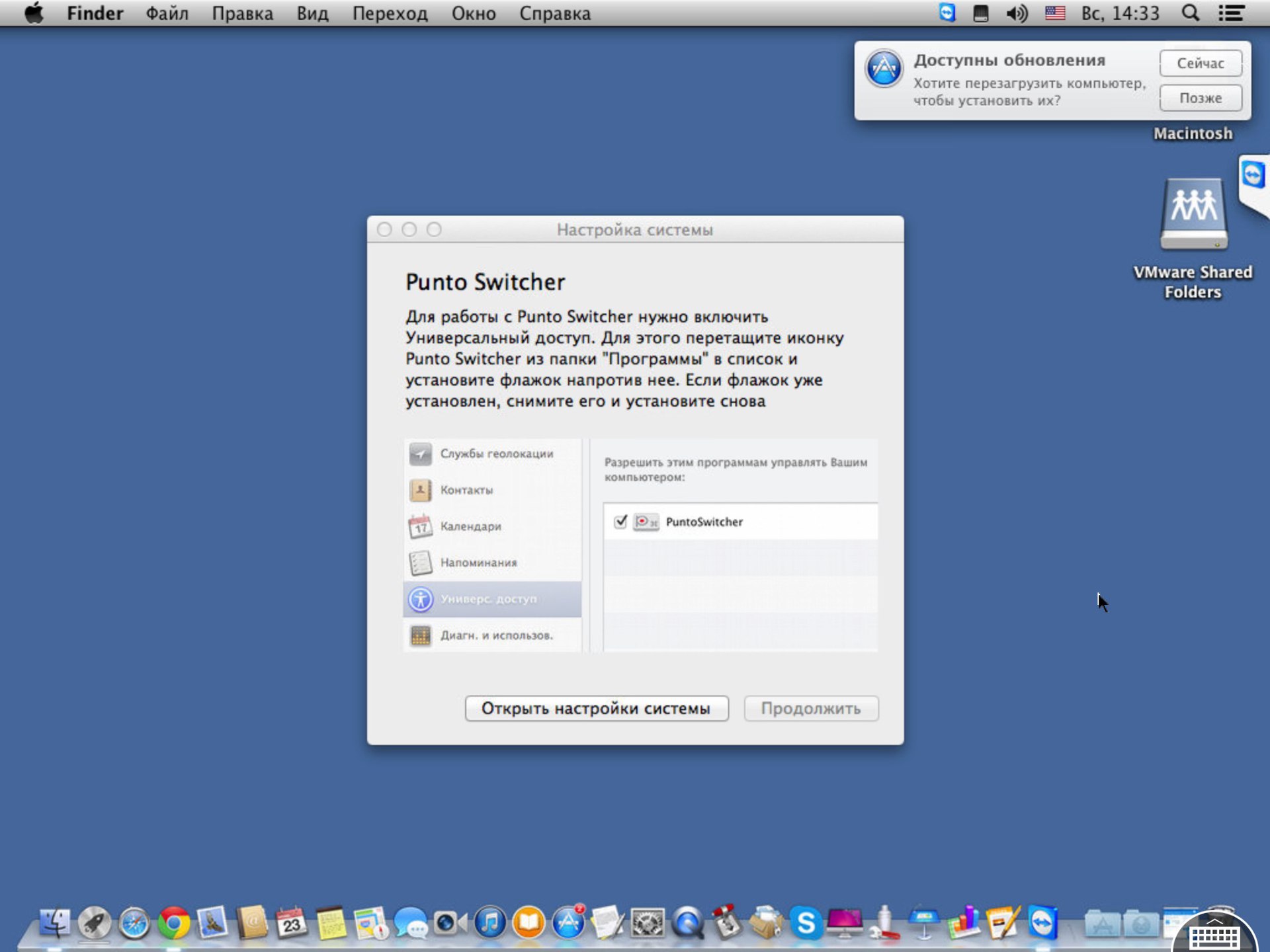The width and height of the screenshot is (1270, 952).
Task: Open the Справка menu
Action: pyautogui.click(x=555, y=13)
